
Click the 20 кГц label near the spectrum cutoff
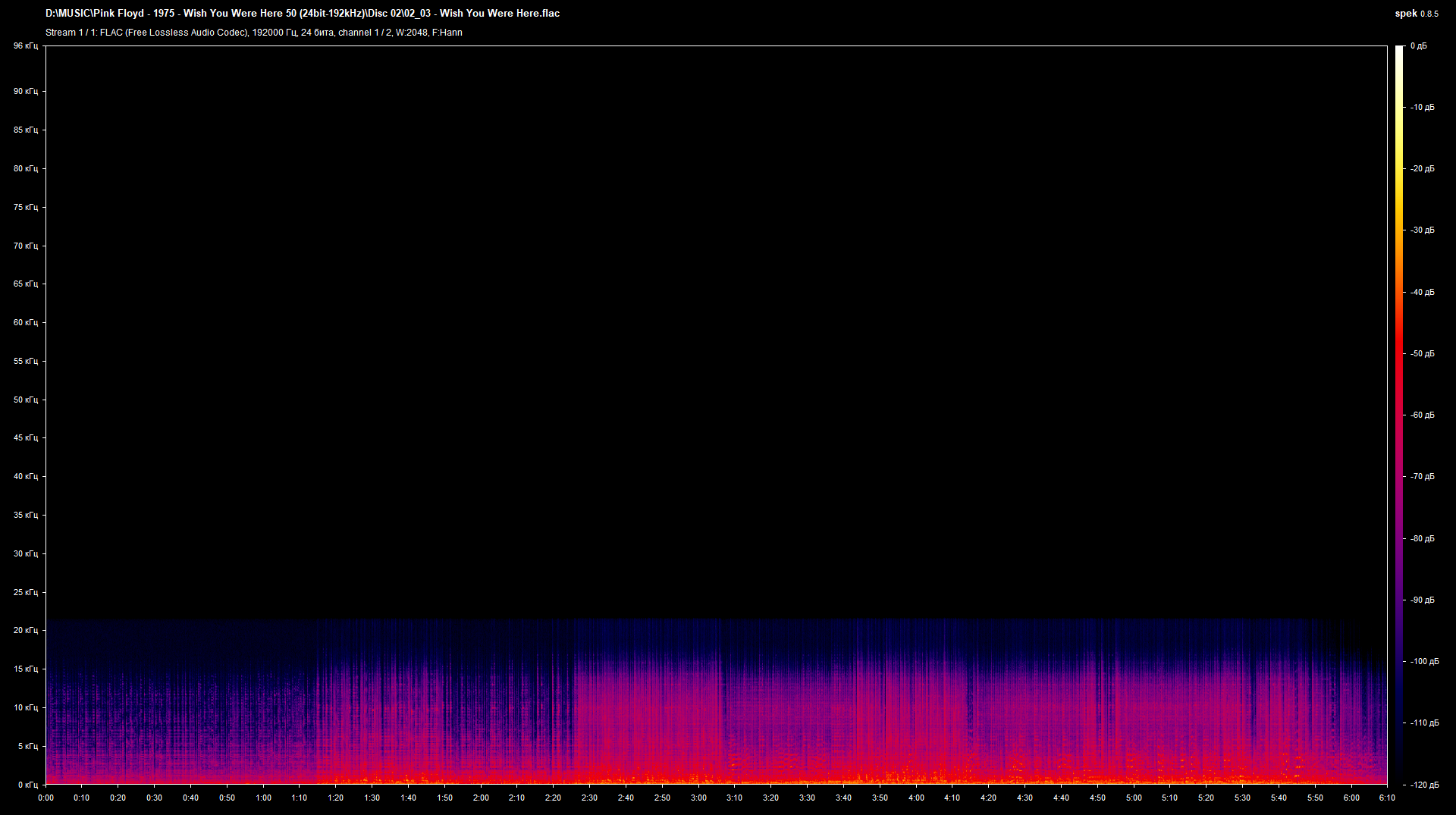point(25,631)
